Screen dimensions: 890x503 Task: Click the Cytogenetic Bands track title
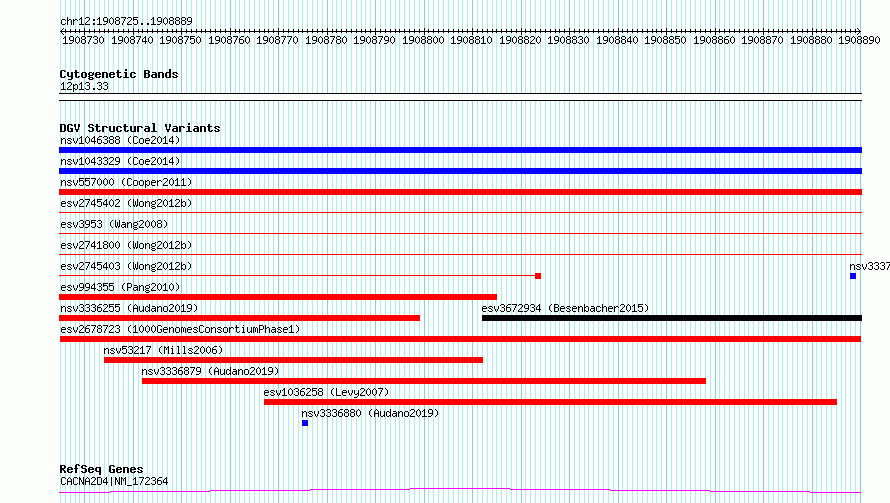pyautogui.click(x=119, y=74)
